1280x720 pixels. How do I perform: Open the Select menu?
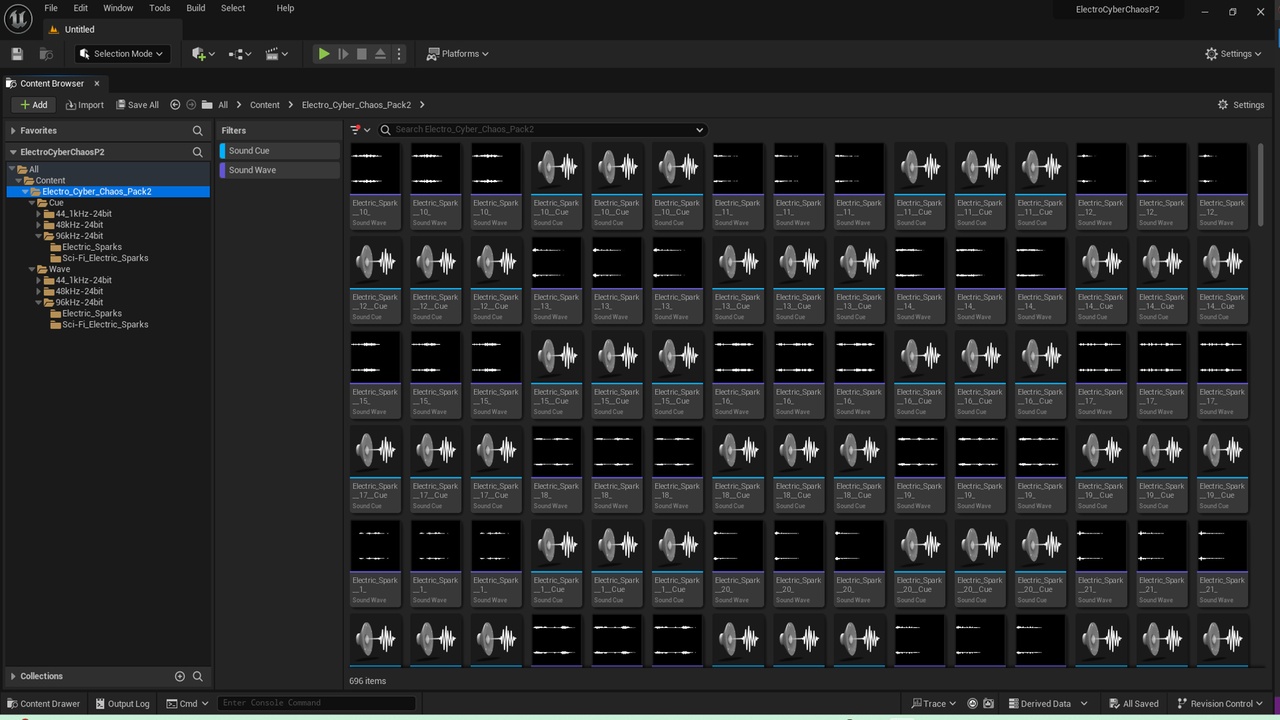[x=233, y=8]
